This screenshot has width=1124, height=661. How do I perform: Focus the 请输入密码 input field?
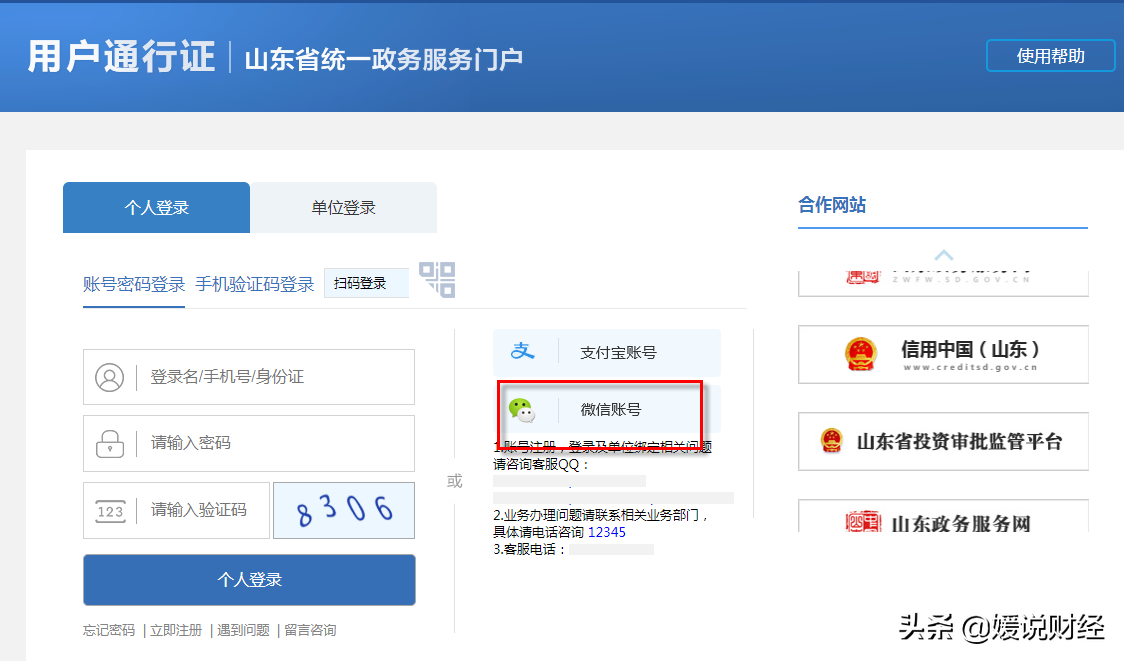(249, 444)
